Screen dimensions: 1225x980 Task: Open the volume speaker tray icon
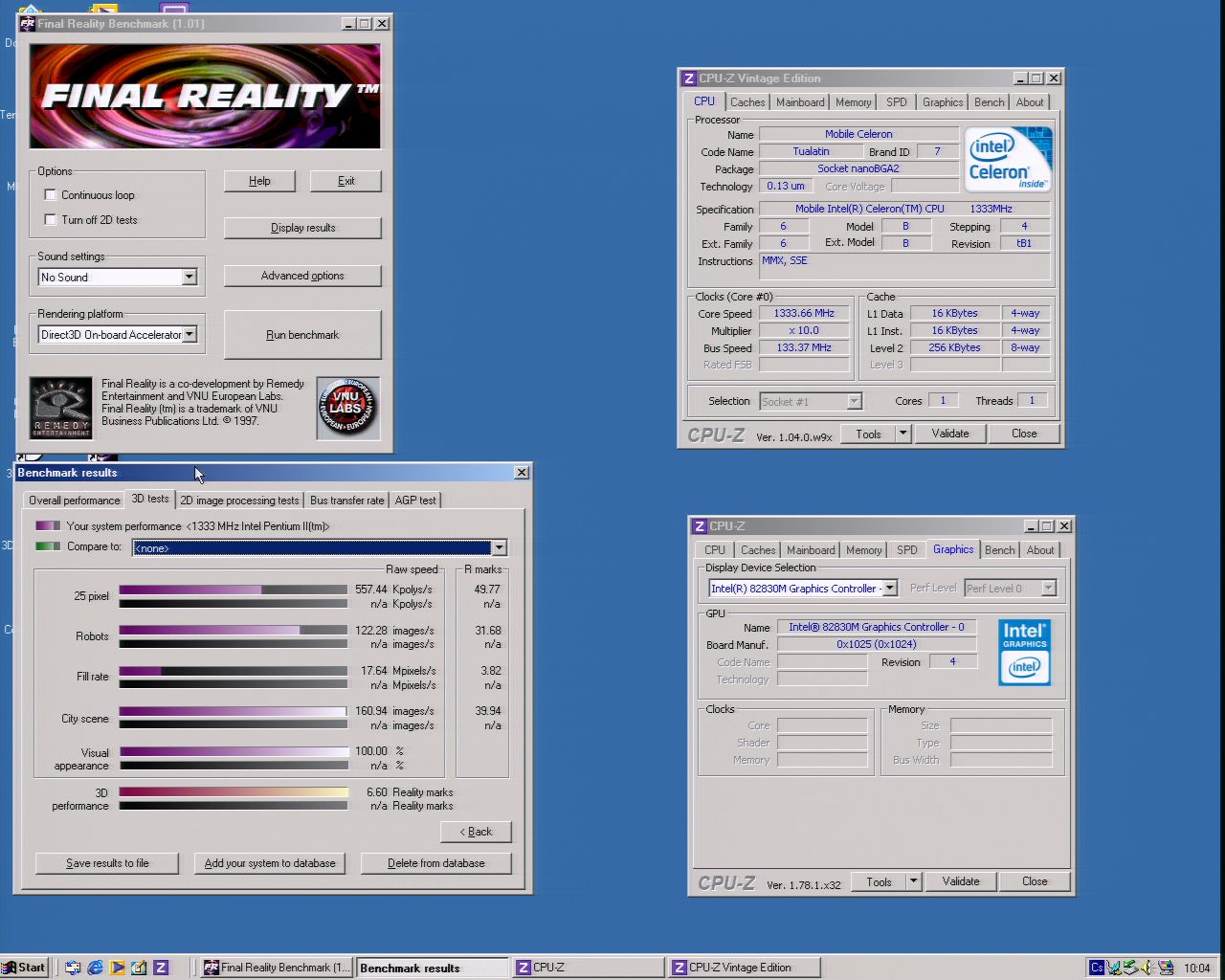[x=1147, y=968]
